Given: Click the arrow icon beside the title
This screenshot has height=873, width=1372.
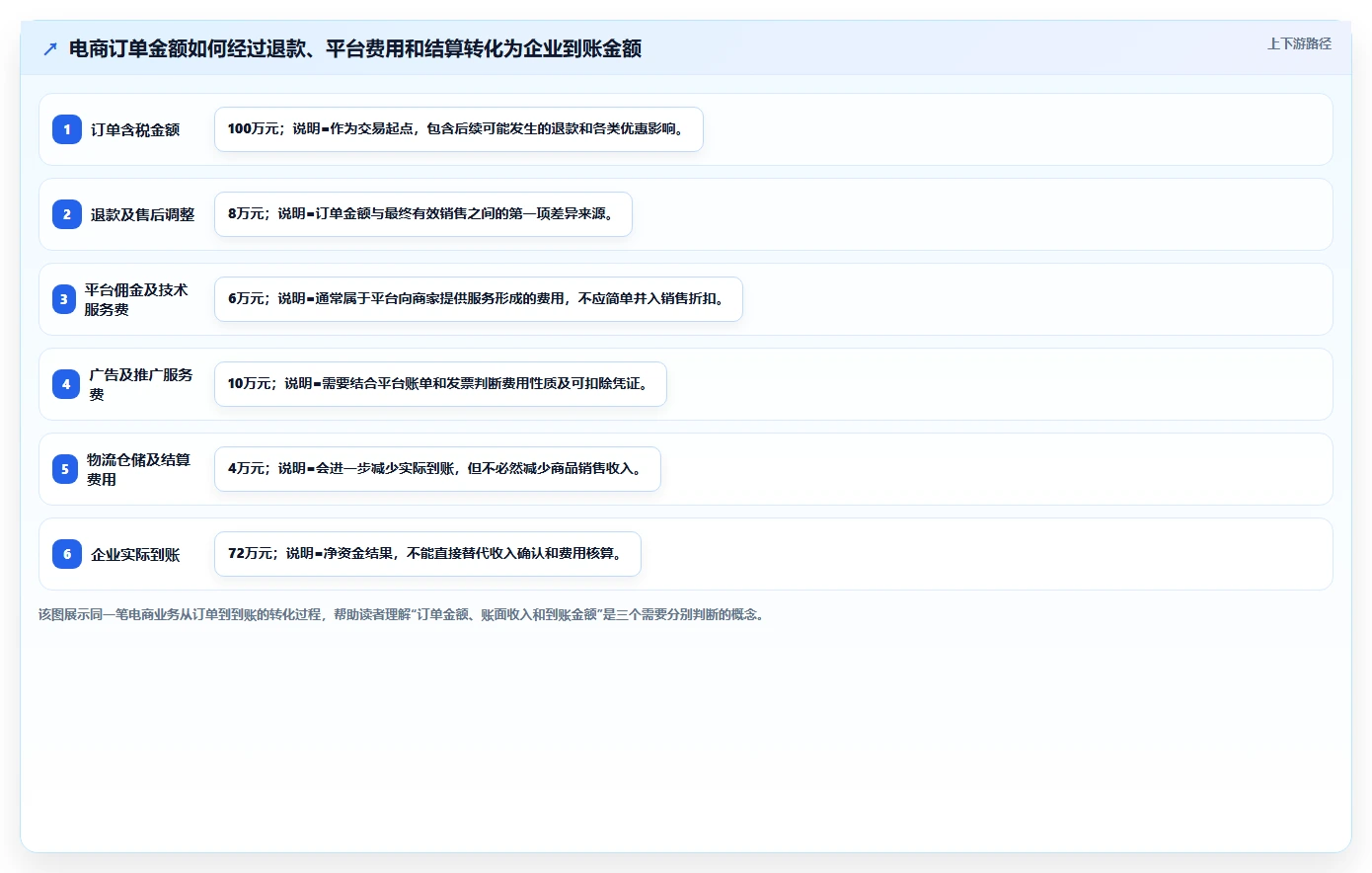Looking at the screenshot, I should pyautogui.click(x=50, y=48).
